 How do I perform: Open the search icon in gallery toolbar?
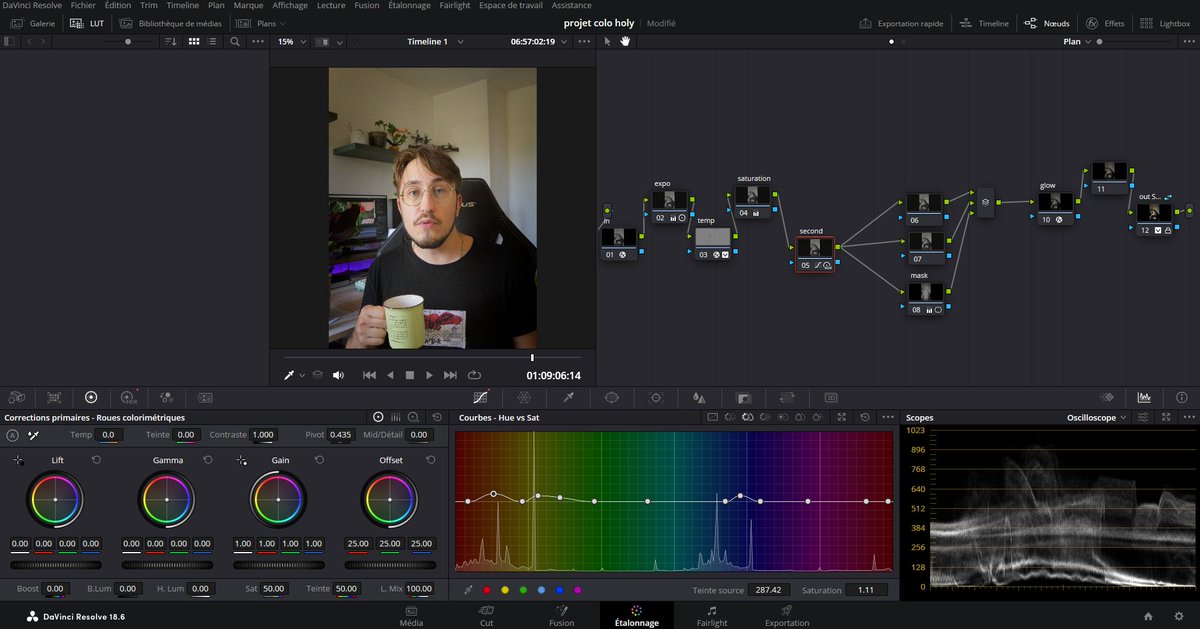pyautogui.click(x=235, y=42)
